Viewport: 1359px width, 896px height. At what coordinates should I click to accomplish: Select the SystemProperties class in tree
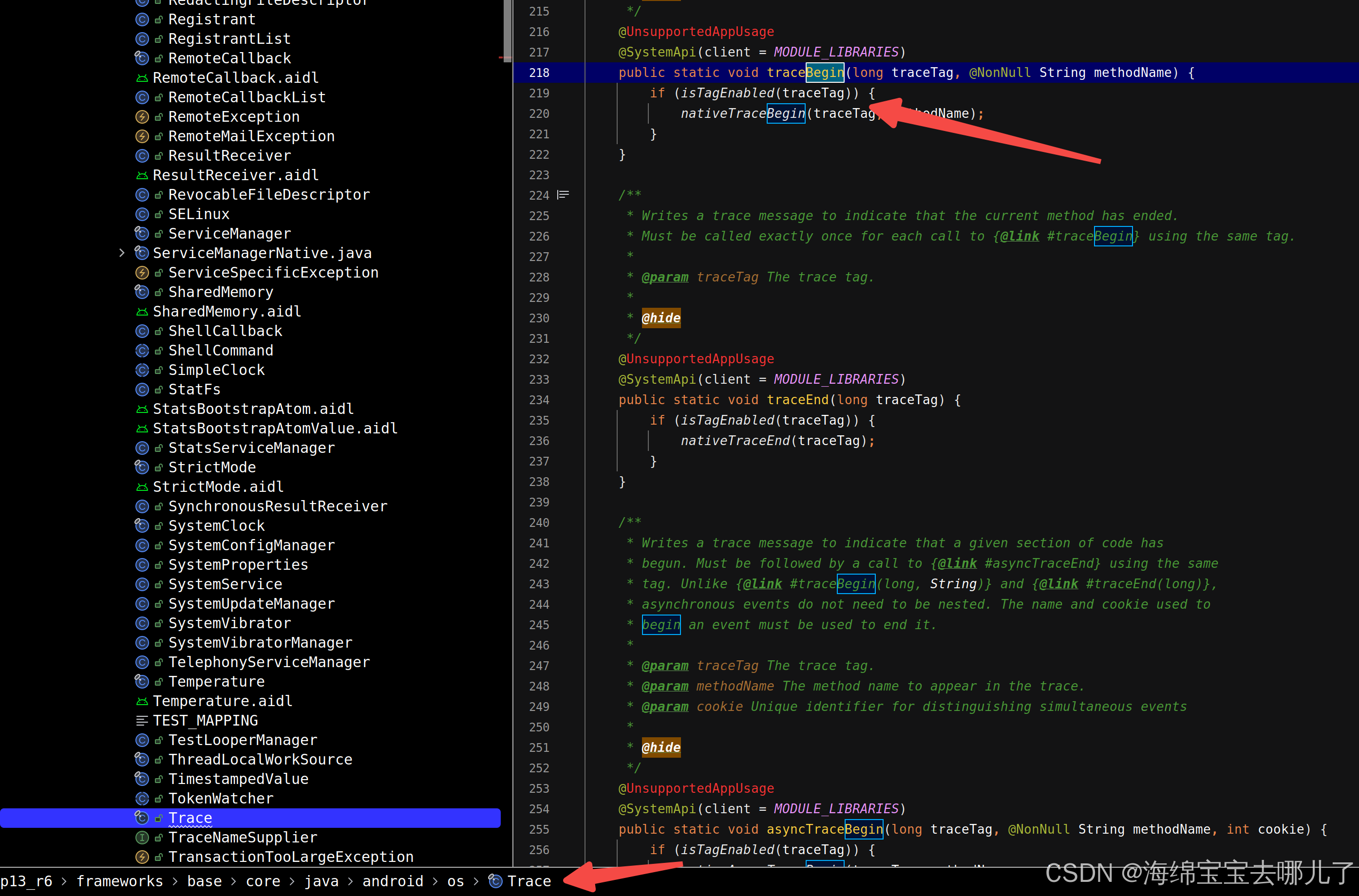tap(238, 564)
